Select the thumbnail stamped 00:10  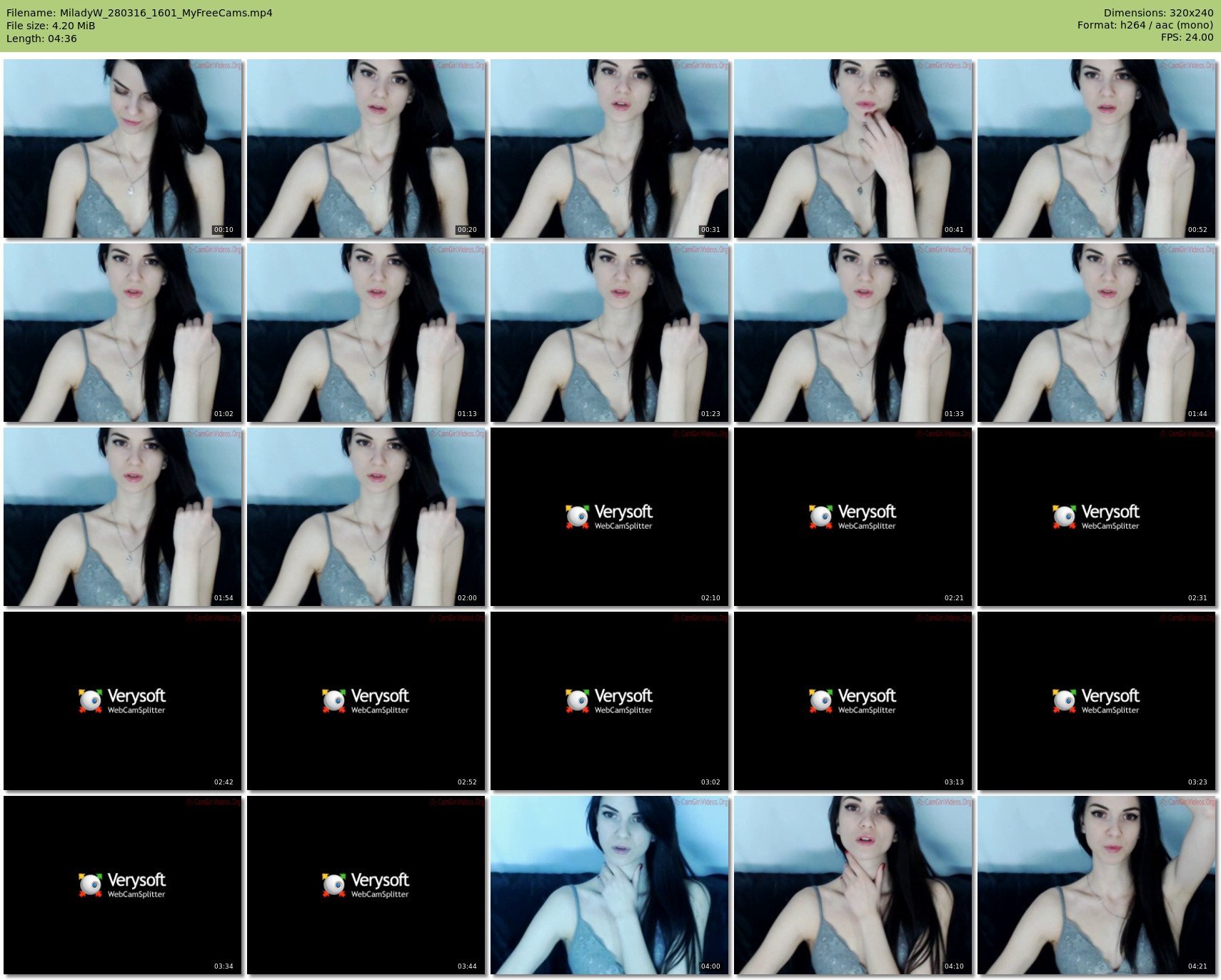(x=123, y=148)
